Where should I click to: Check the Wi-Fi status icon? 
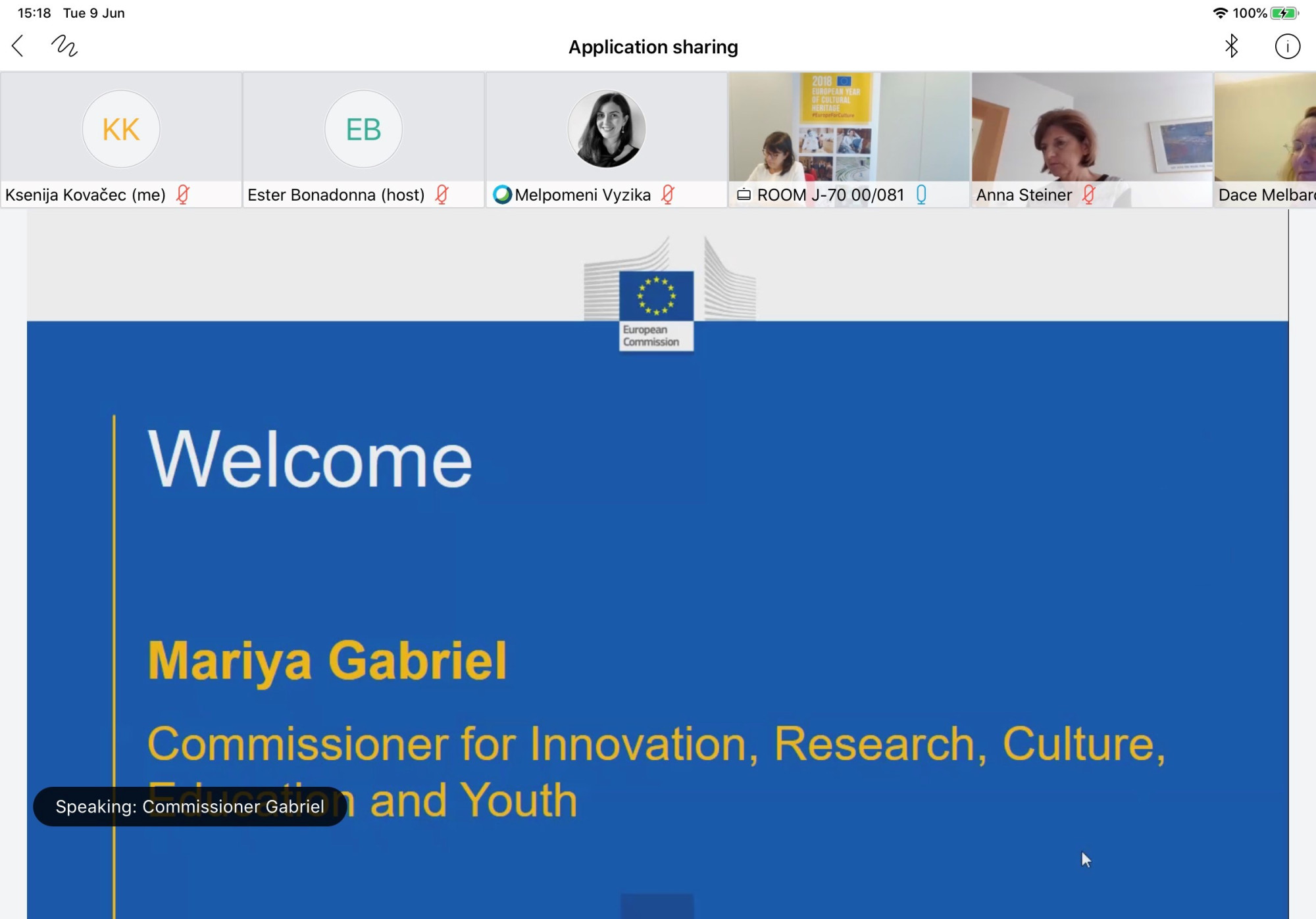[1220, 13]
